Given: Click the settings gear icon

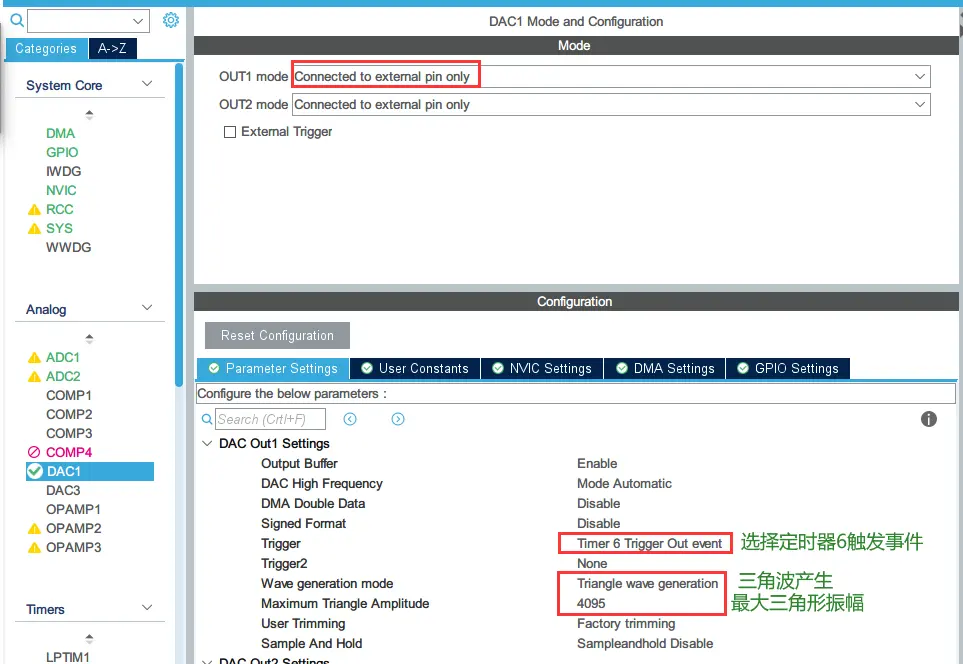Looking at the screenshot, I should coord(170,20).
